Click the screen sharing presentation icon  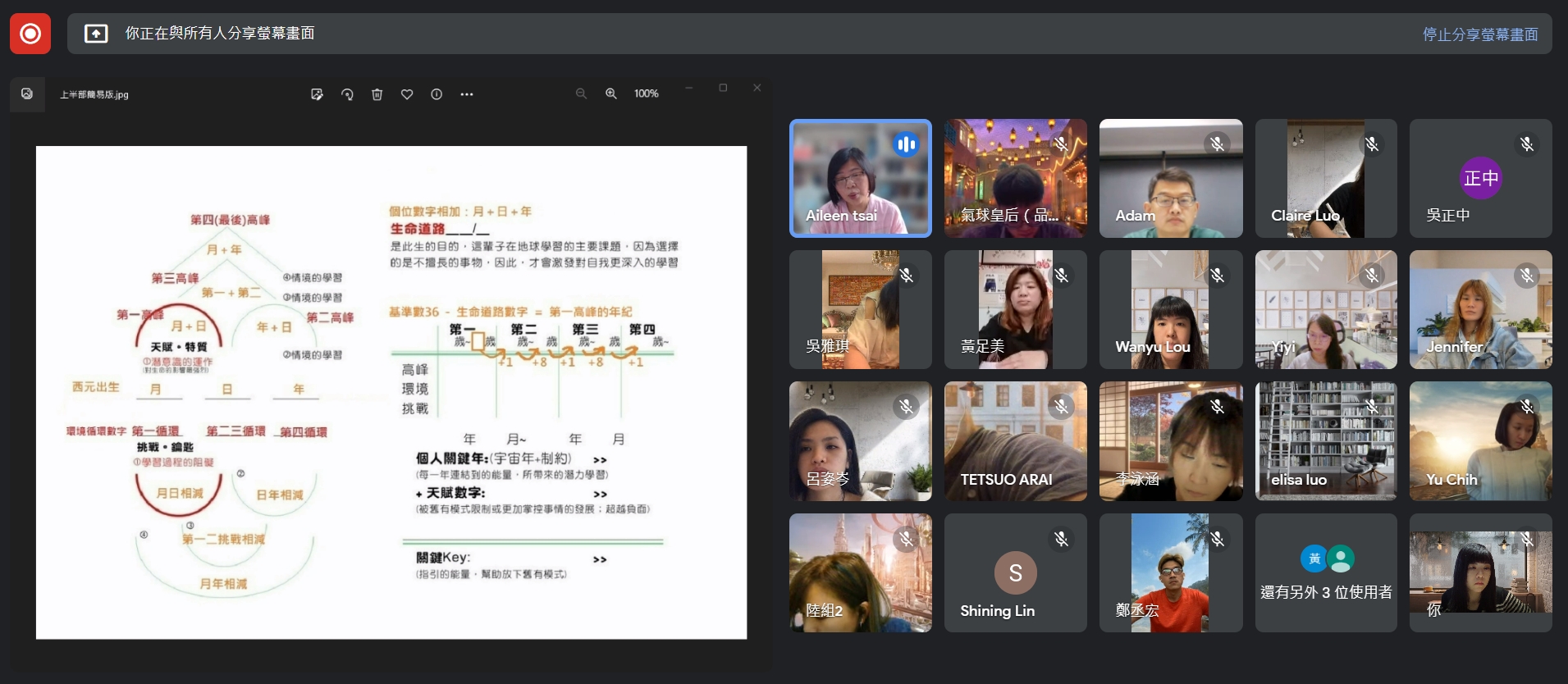tap(96, 34)
